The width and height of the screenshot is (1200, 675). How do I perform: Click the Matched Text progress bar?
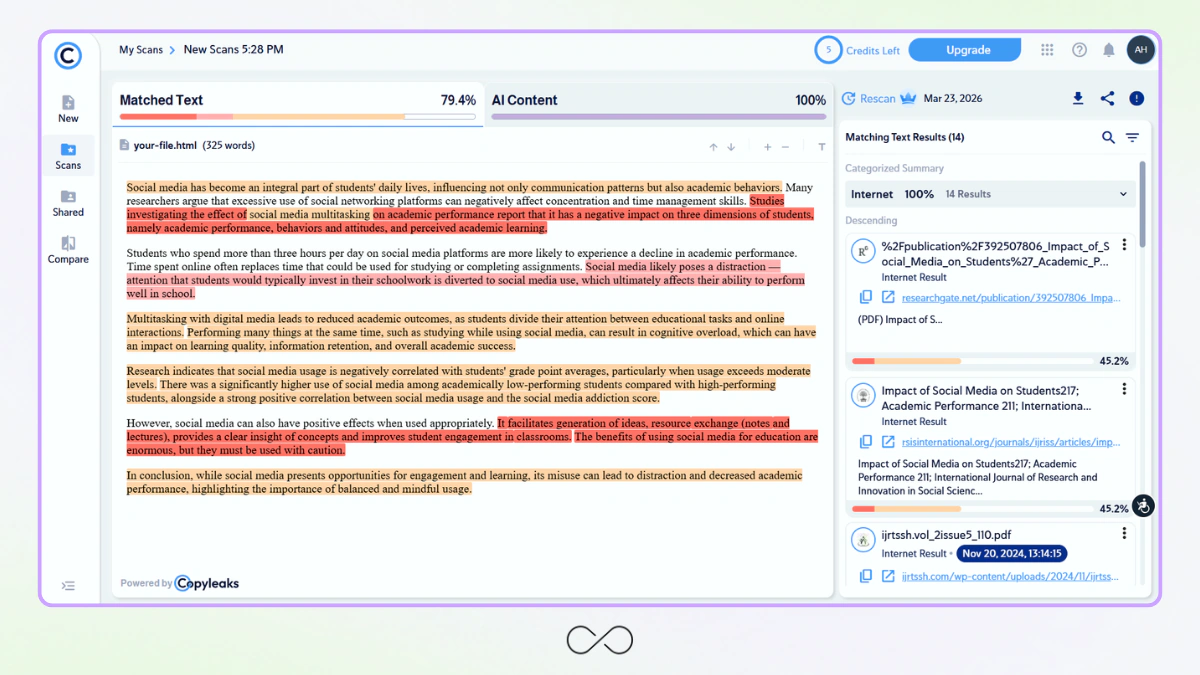pyautogui.click(x=298, y=117)
